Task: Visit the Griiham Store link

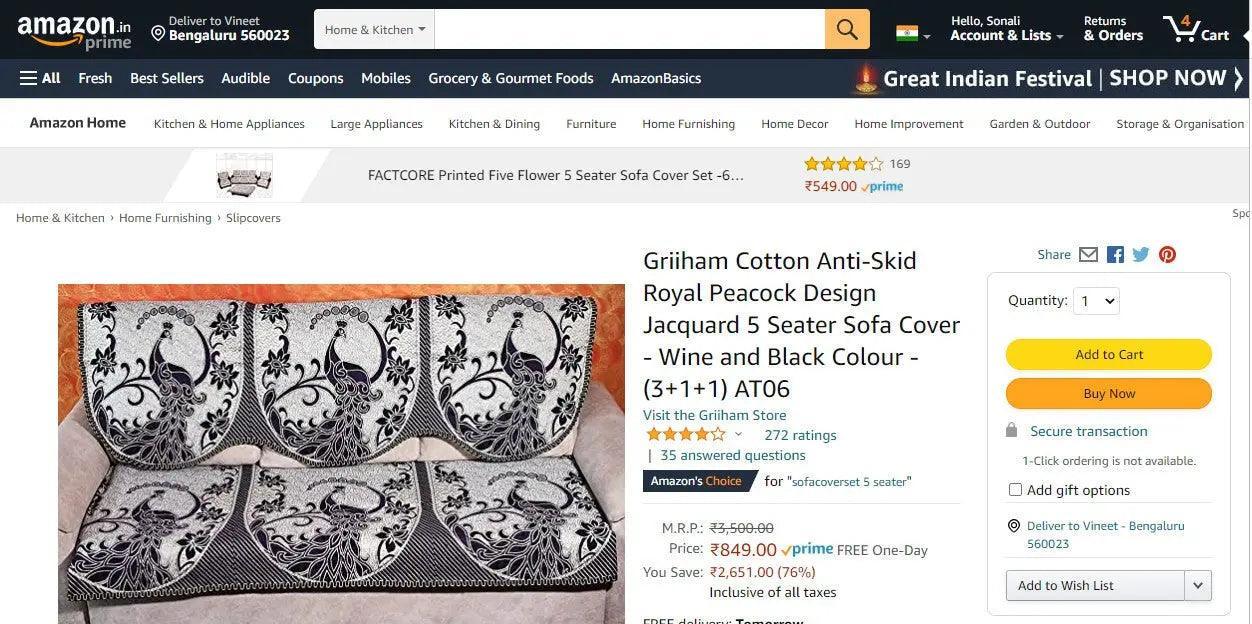Action: click(714, 415)
